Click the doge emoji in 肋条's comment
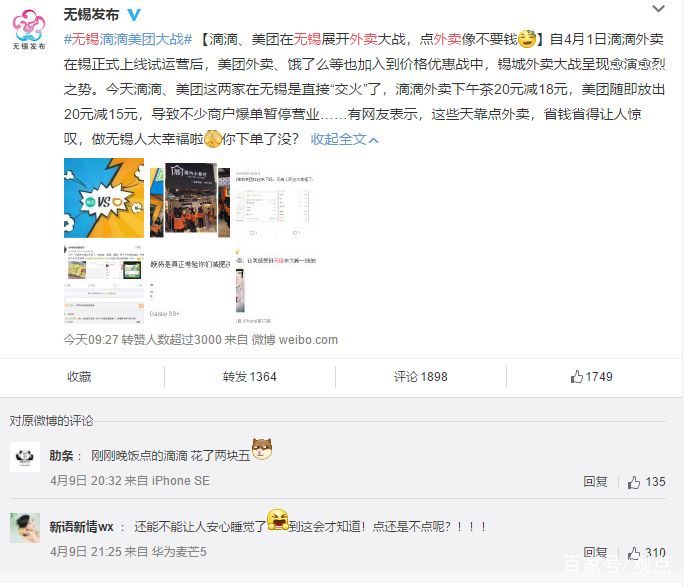Viewport: 684px width, 587px height. [262, 450]
